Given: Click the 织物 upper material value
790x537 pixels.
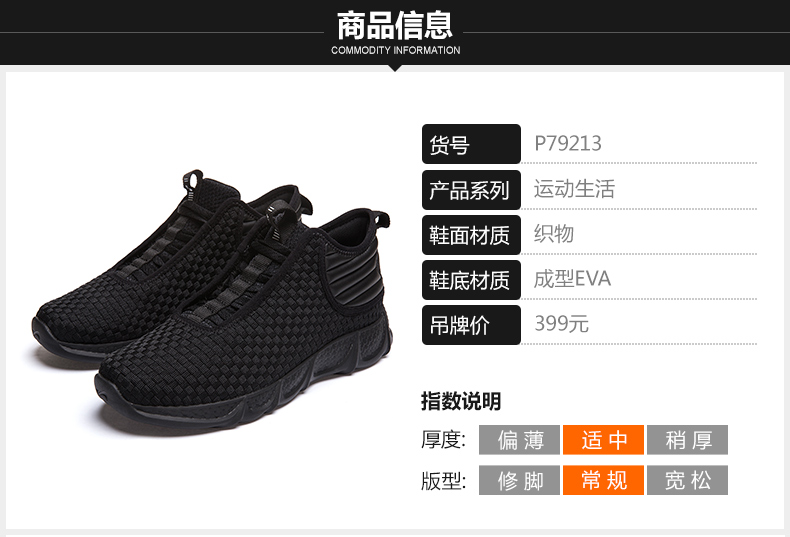Looking at the screenshot, I should pyautogui.click(x=554, y=234).
